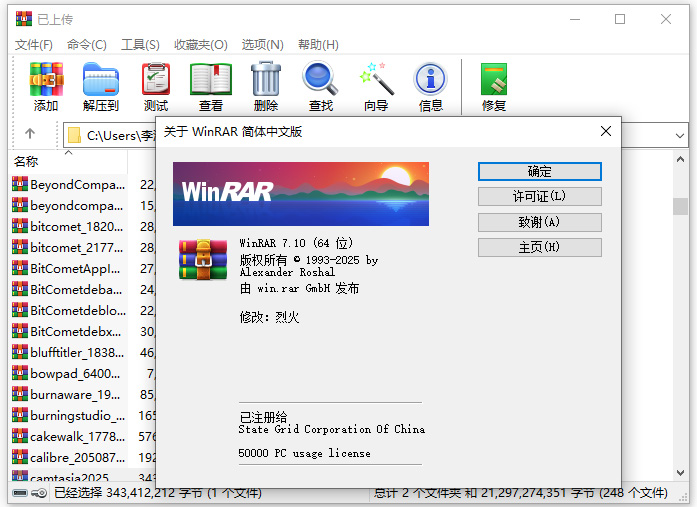Image resolution: width=697 pixels, height=507 pixels.
Task: Open the Favorites (收藏夹) menu
Action: coord(200,45)
